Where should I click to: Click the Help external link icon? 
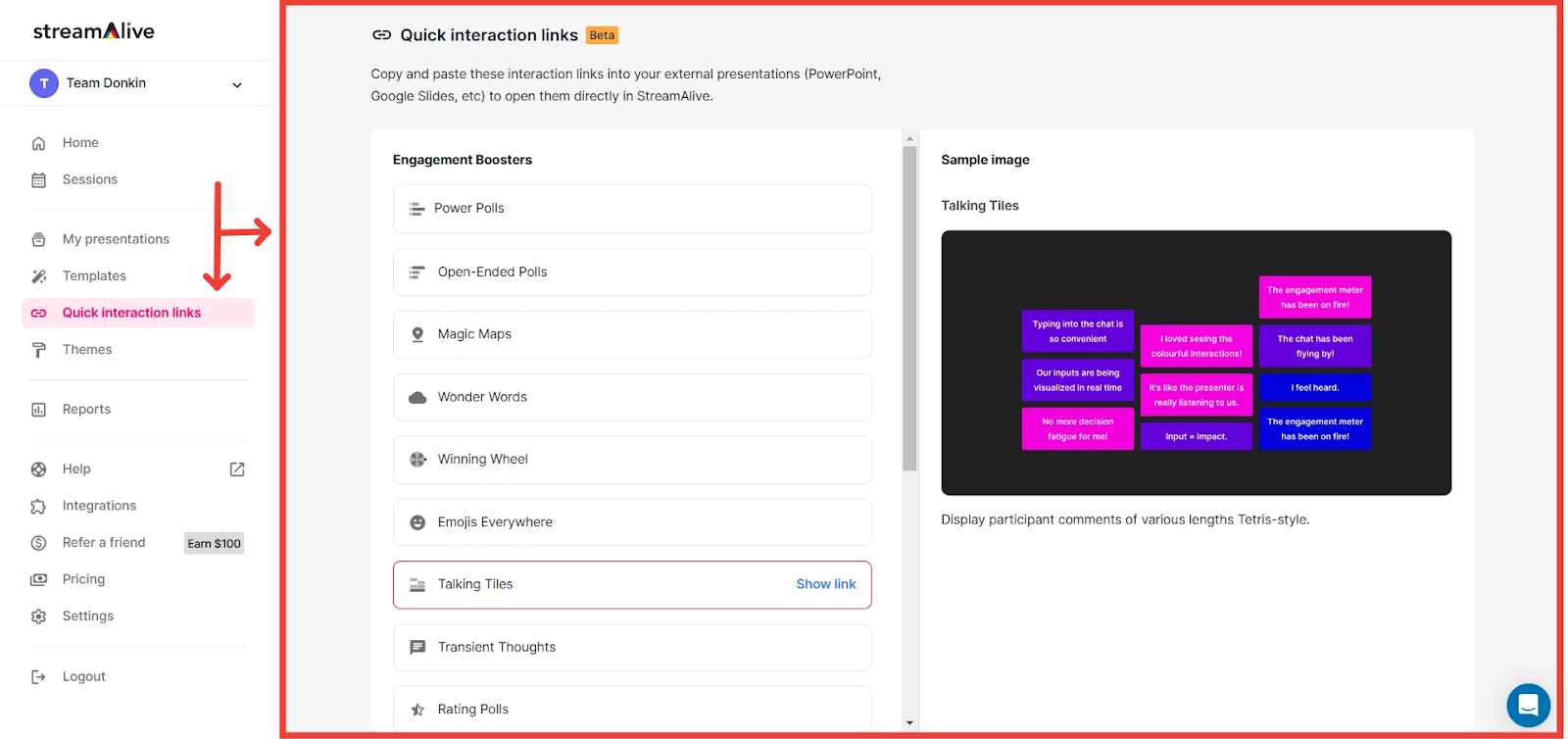pyautogui.click(x=237, y=469)
